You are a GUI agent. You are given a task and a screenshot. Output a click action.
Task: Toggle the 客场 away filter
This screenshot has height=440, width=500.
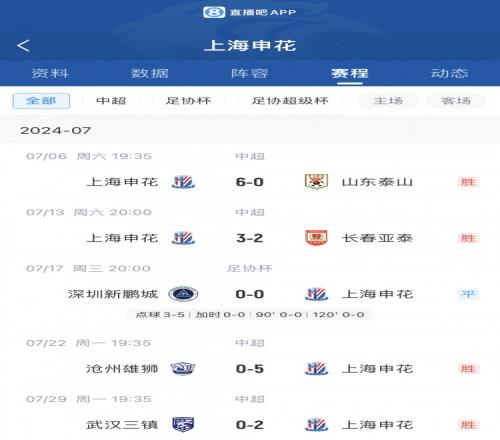tap(456, 101)
